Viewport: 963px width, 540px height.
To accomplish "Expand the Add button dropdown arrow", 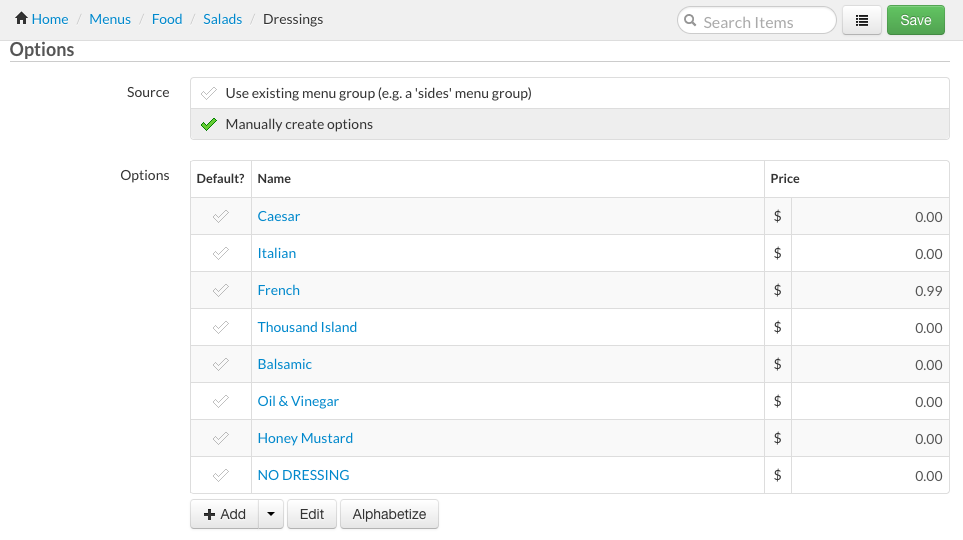I will (271, 514).
